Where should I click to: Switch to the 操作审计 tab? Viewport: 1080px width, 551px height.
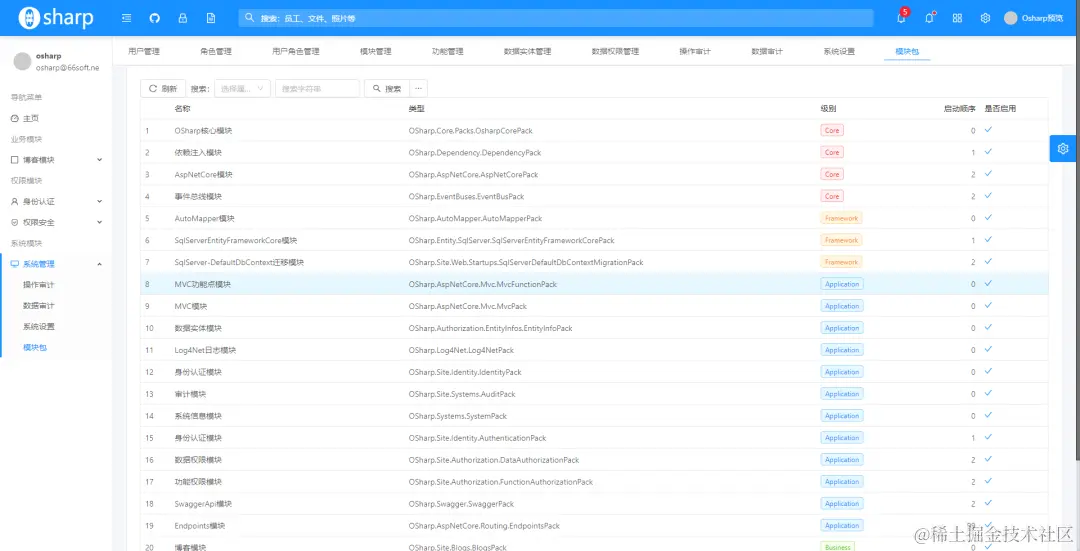click(x=695, y=52)
